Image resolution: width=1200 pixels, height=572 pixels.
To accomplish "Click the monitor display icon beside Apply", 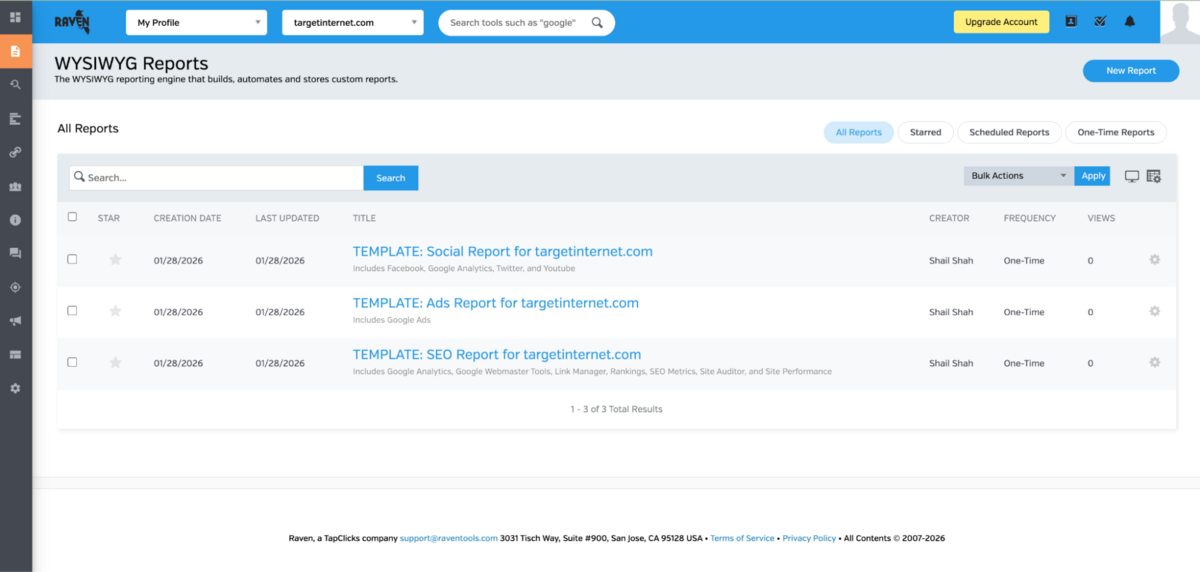I will point(1132,176).
